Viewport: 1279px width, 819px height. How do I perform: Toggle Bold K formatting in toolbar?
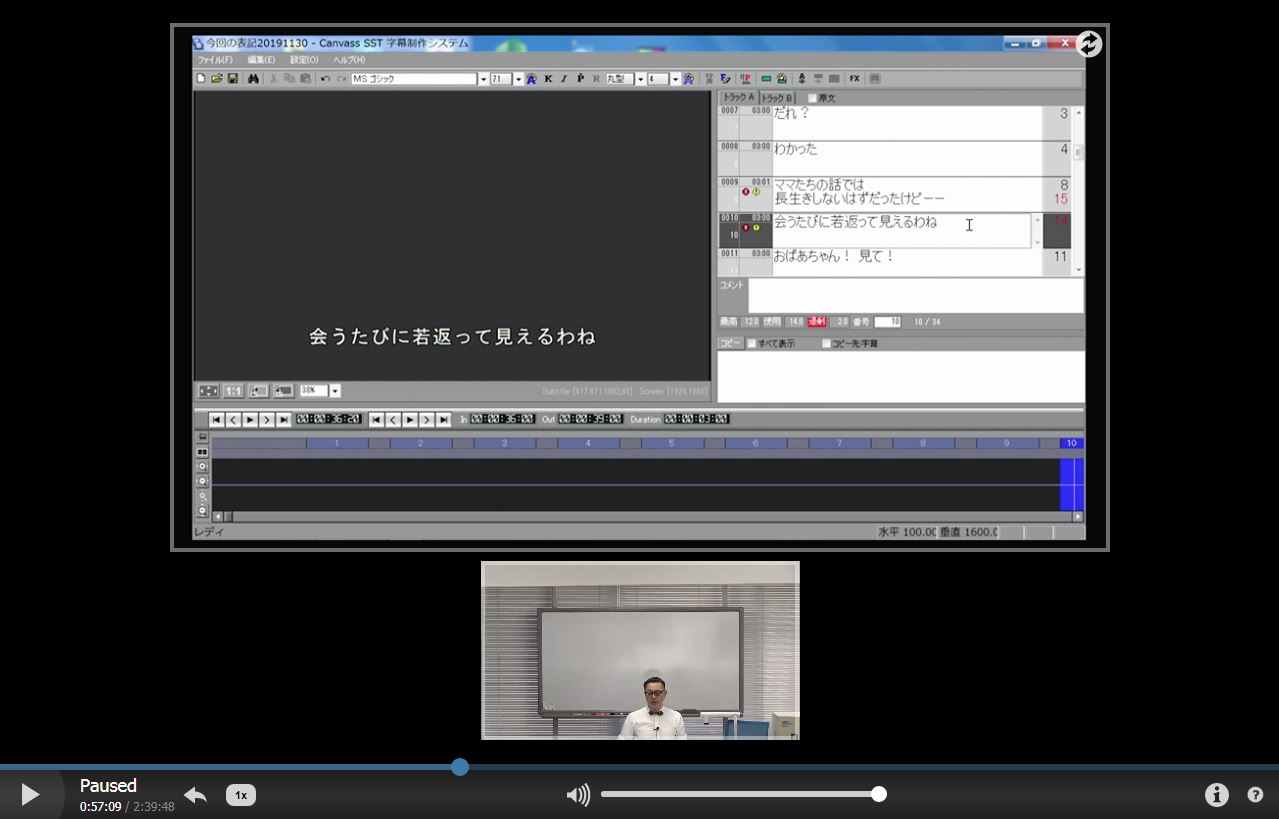coord(548,79)
